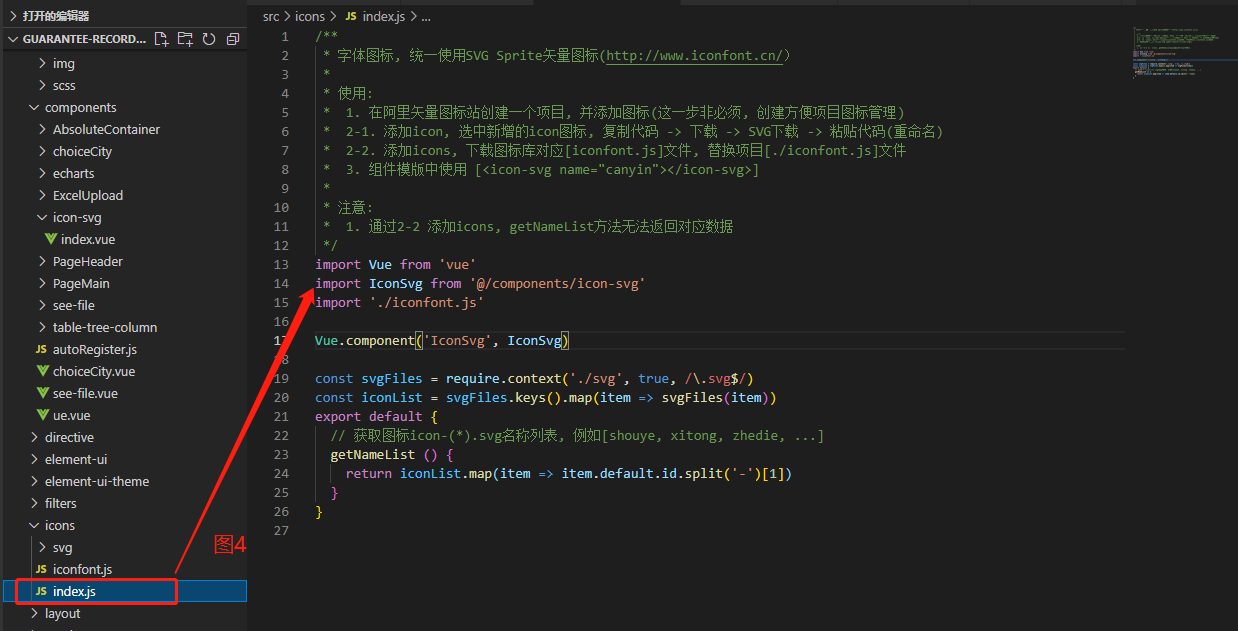Open the echarts folder
Viewport: 1238px width, 631px height.
[x=73, y=173]
